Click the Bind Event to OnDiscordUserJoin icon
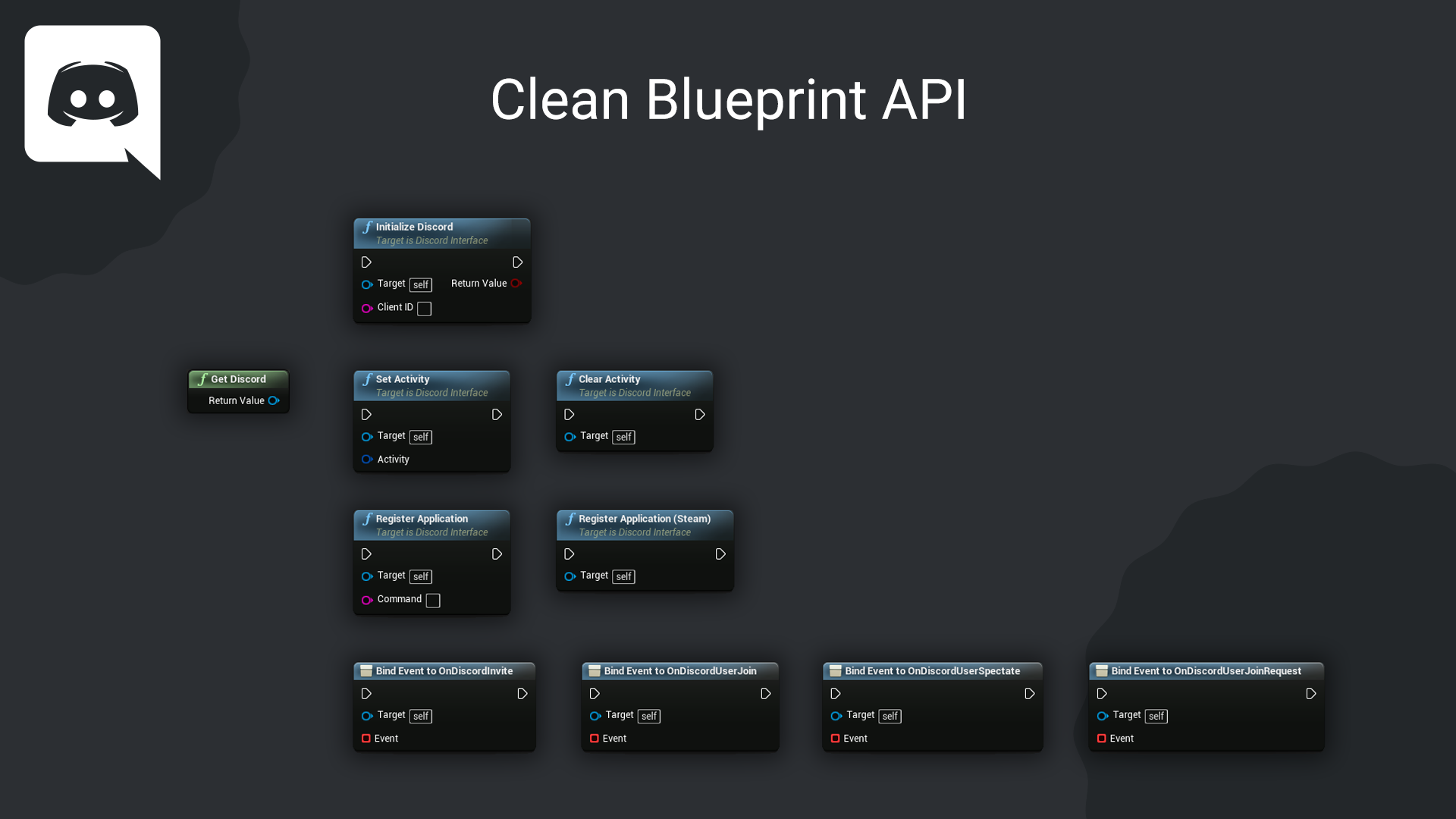This screenshot has width=1456, height=819. (593, 670)
